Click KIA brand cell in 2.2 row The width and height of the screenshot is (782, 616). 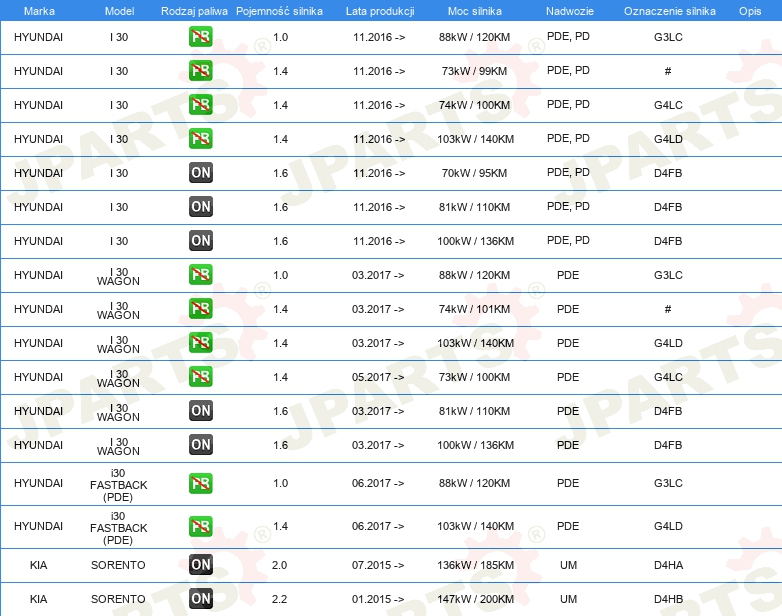(38, 599)
